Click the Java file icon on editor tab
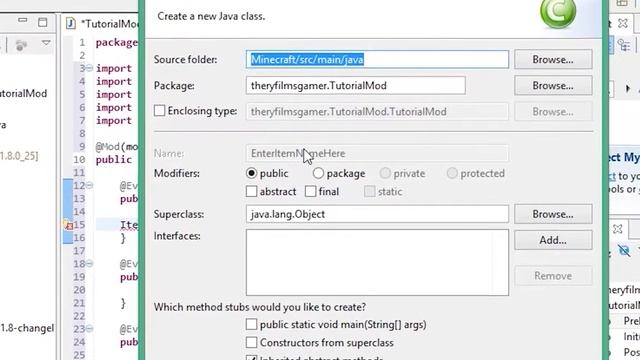The image size is (640, 360). coord(71,23)
